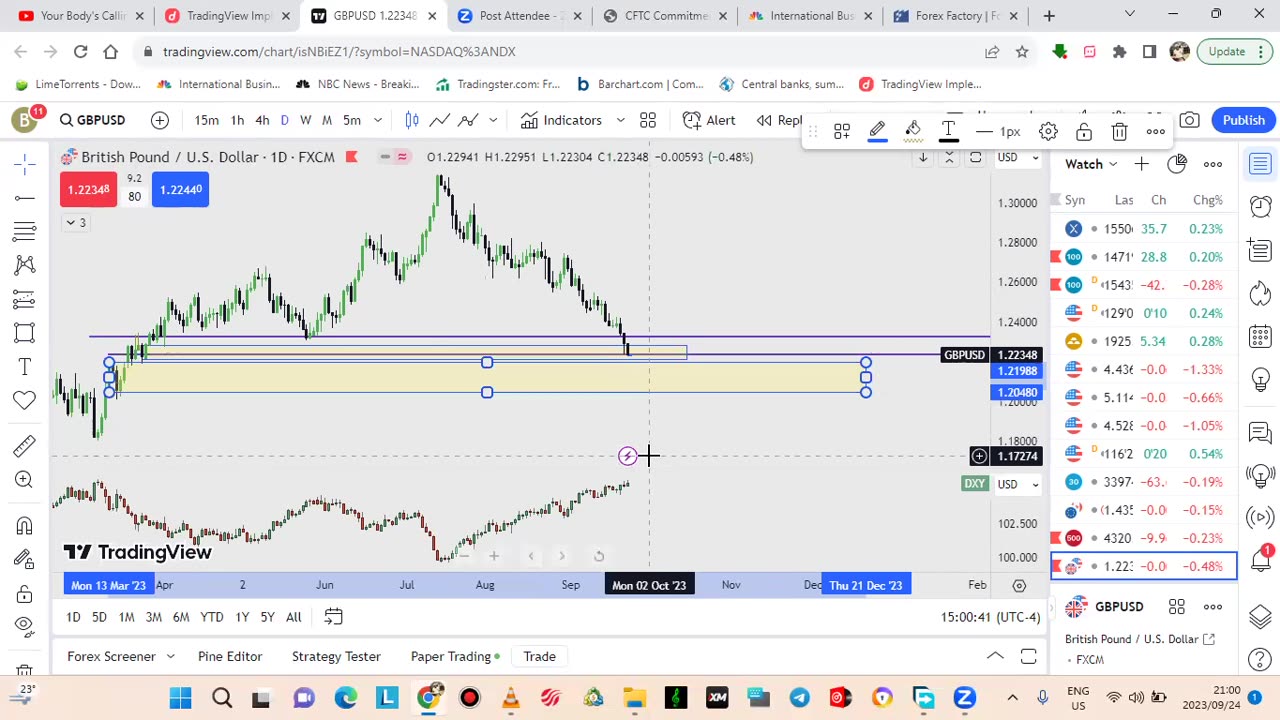Select the trend line tool
The image size is (1280, 720).
tap(25, 198)
